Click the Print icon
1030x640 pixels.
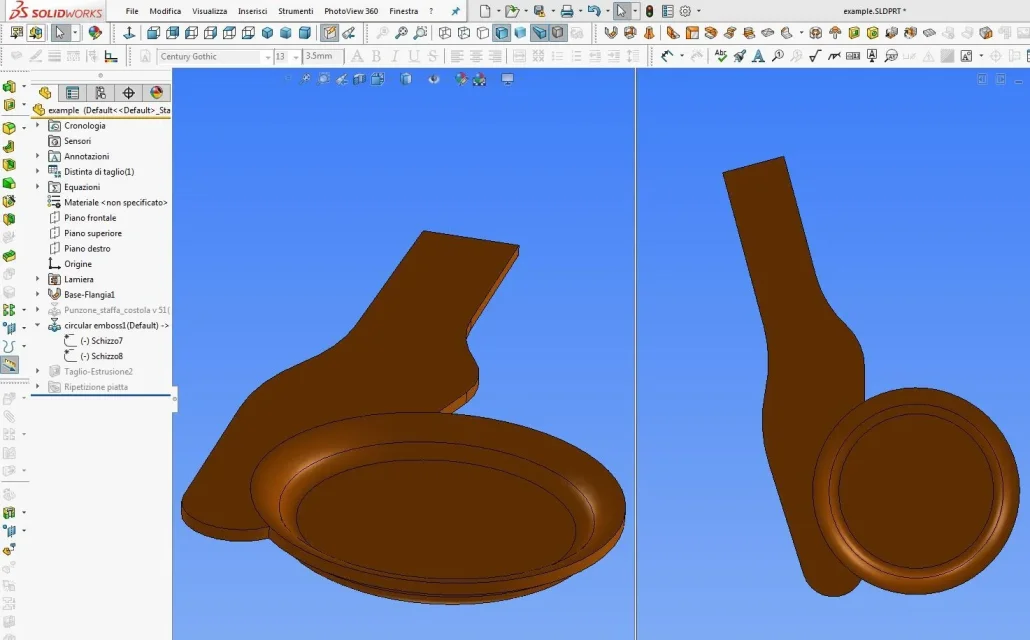[567, 11]
